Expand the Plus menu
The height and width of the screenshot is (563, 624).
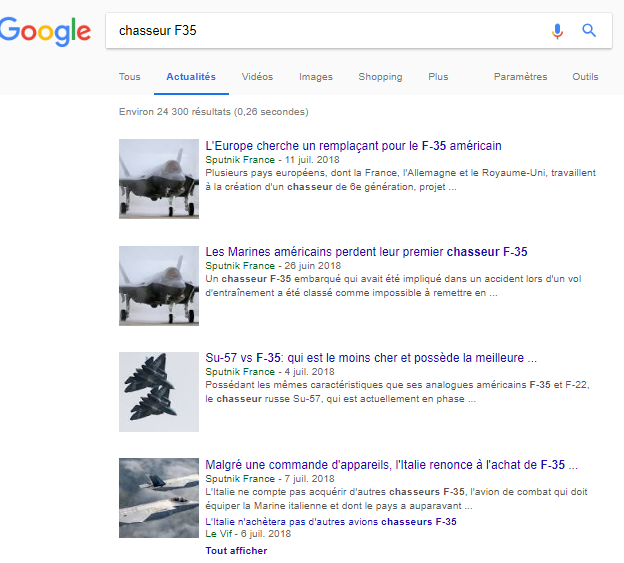point(438,77)
